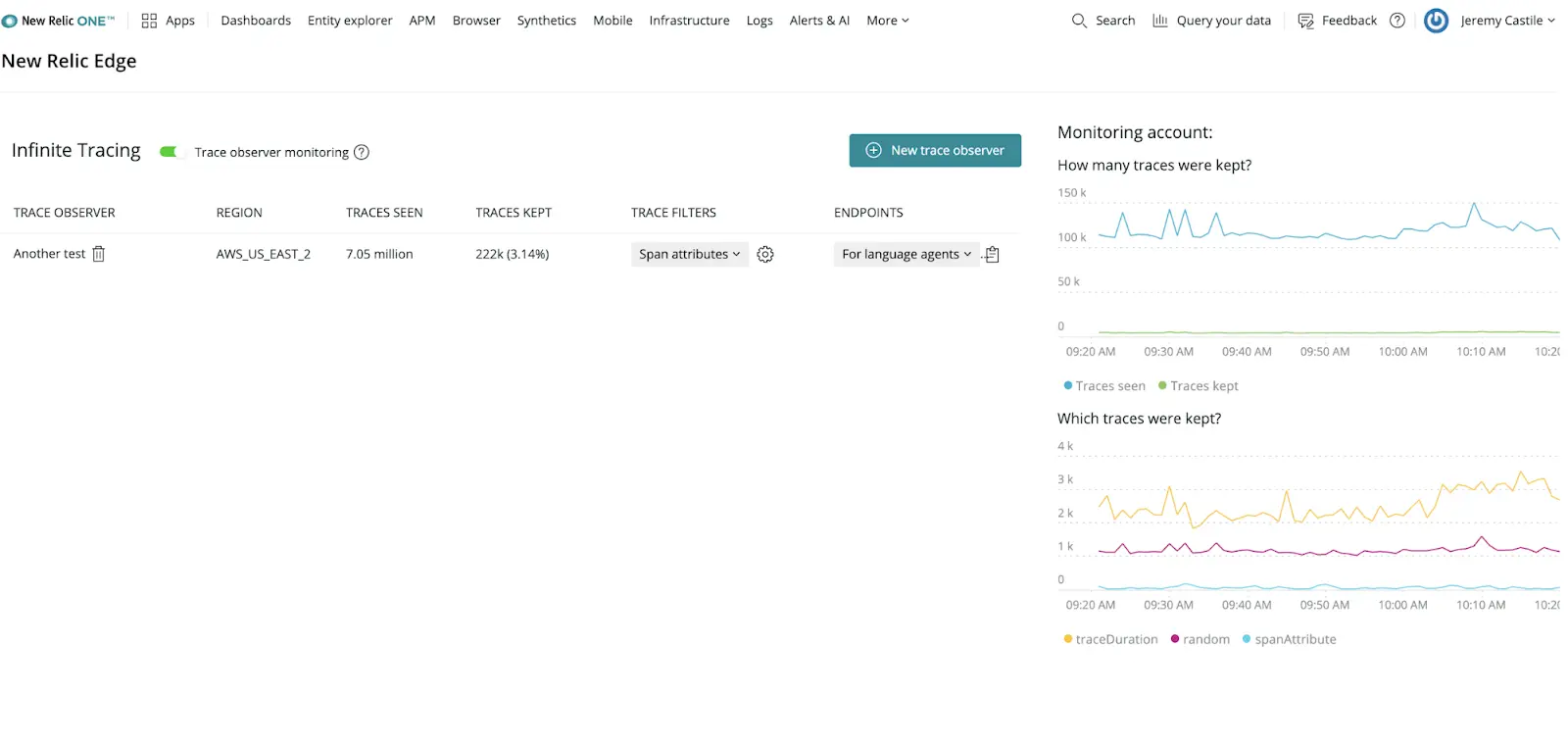Open Search with the magnifier icon
The image size is (1568, 745).
tap(1079, 21)
